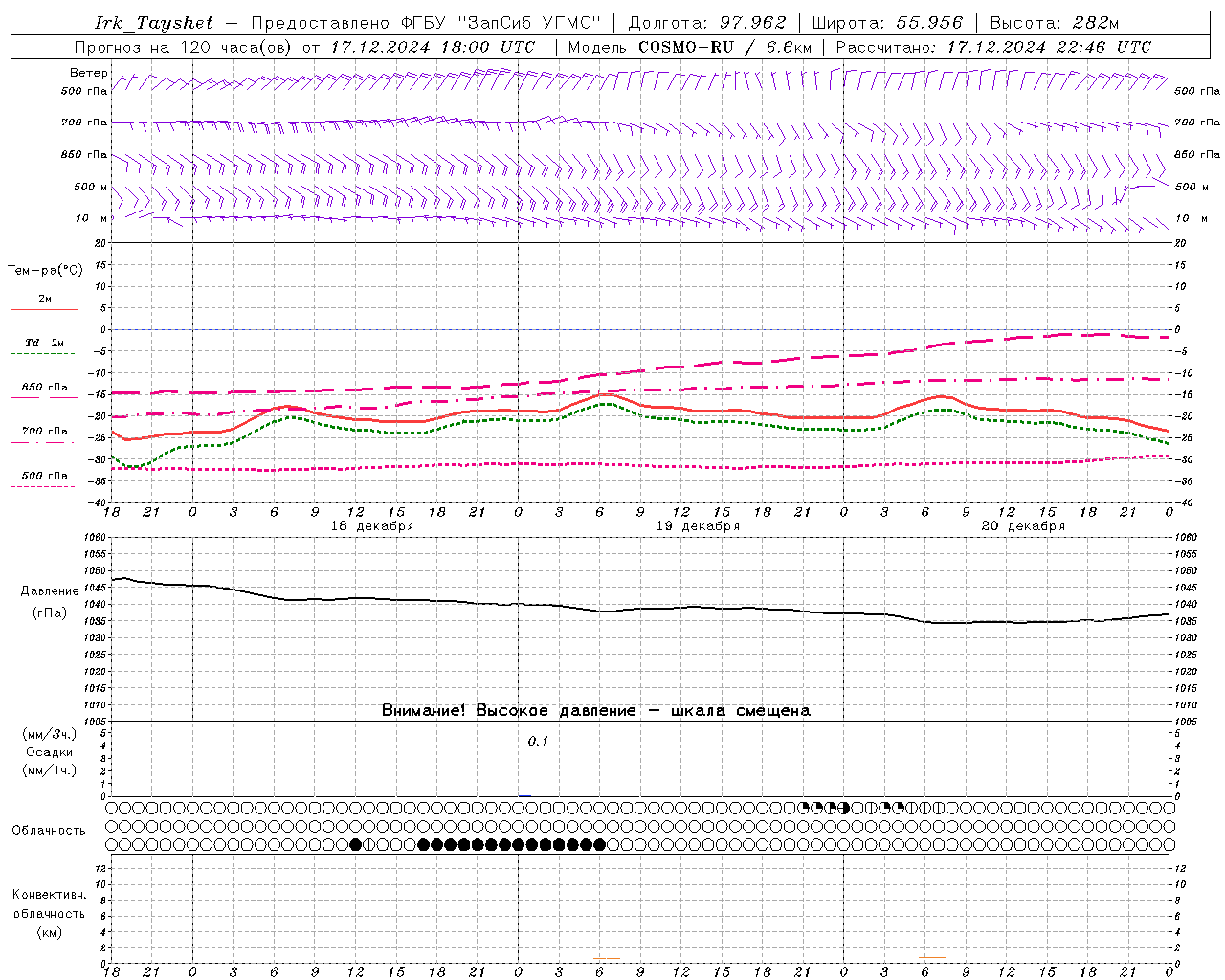Viewport: 1225px width, 980px height.
Task: Click the 18 декабря date label
Action: click(372, 526)
